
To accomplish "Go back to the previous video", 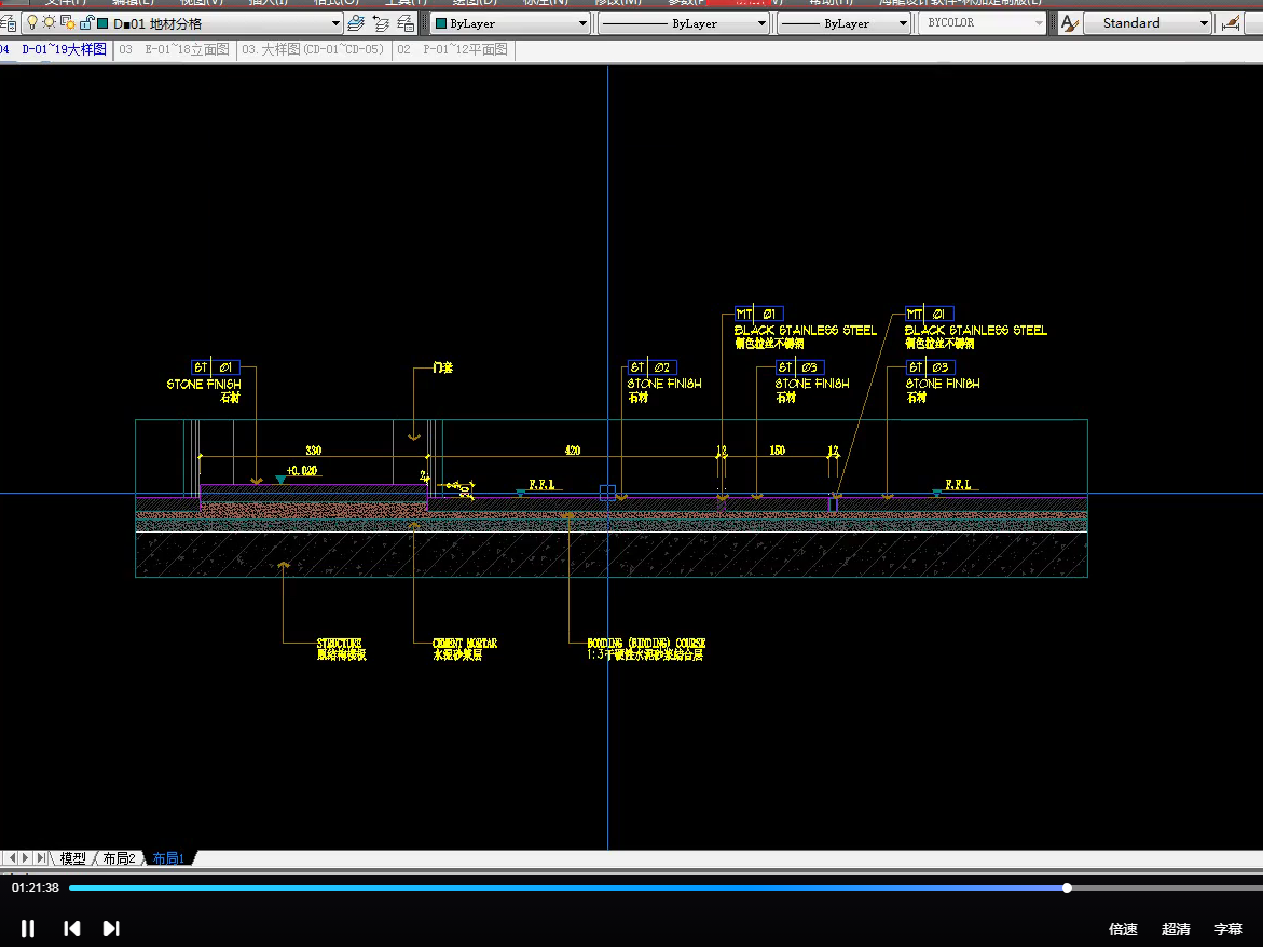I will coord(72,928).
